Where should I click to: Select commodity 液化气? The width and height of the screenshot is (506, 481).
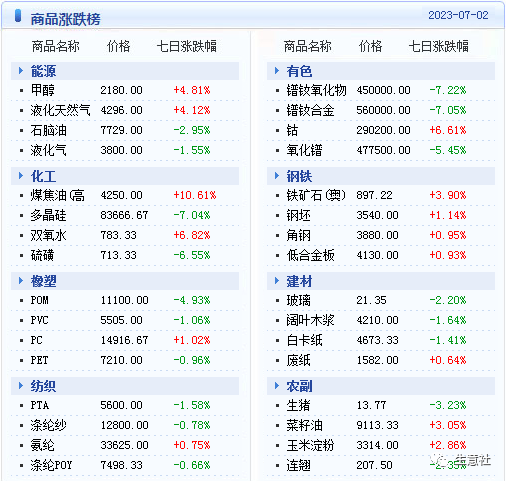[48, 150]
